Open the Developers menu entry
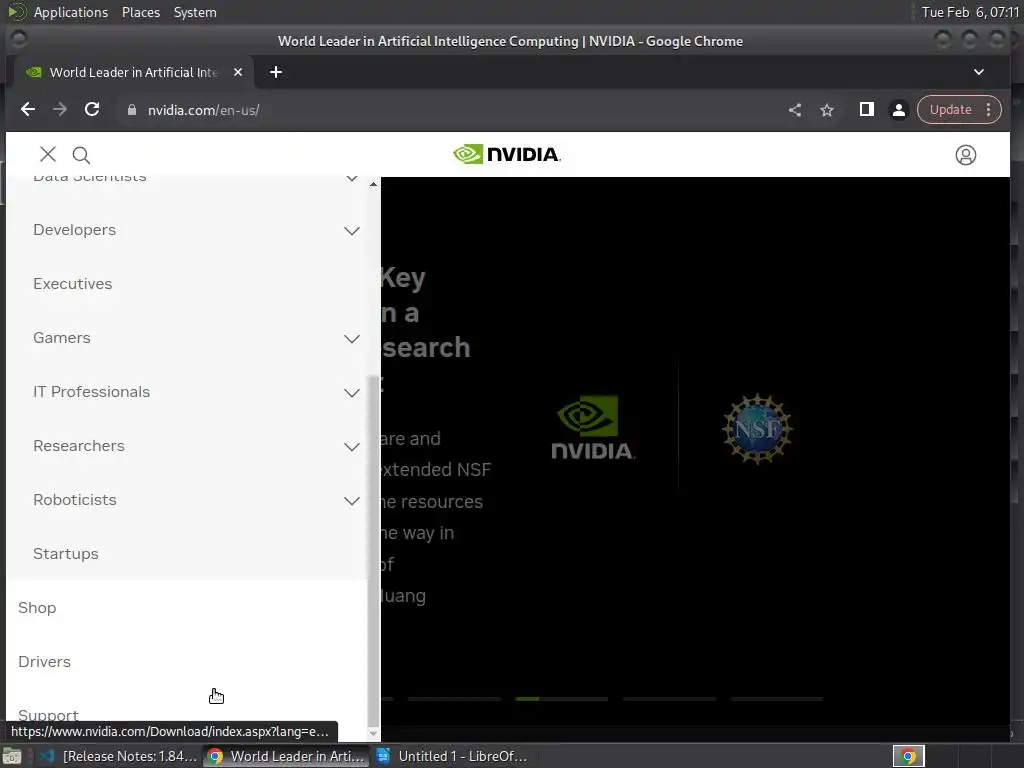The height and width of the screenshot is (768, 1024). 74,230
